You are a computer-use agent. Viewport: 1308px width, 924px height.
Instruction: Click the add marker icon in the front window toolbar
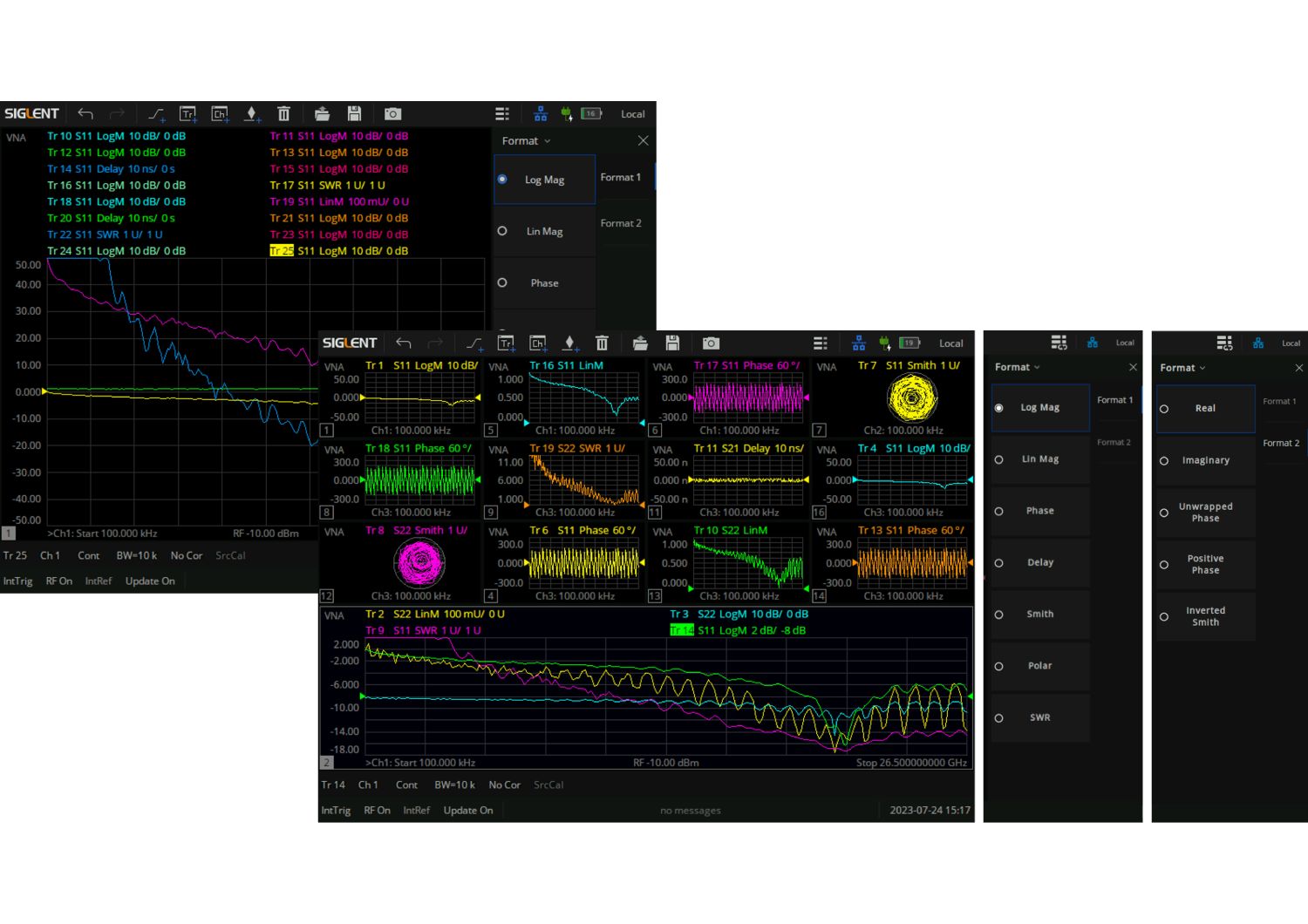tap(569, 343)
